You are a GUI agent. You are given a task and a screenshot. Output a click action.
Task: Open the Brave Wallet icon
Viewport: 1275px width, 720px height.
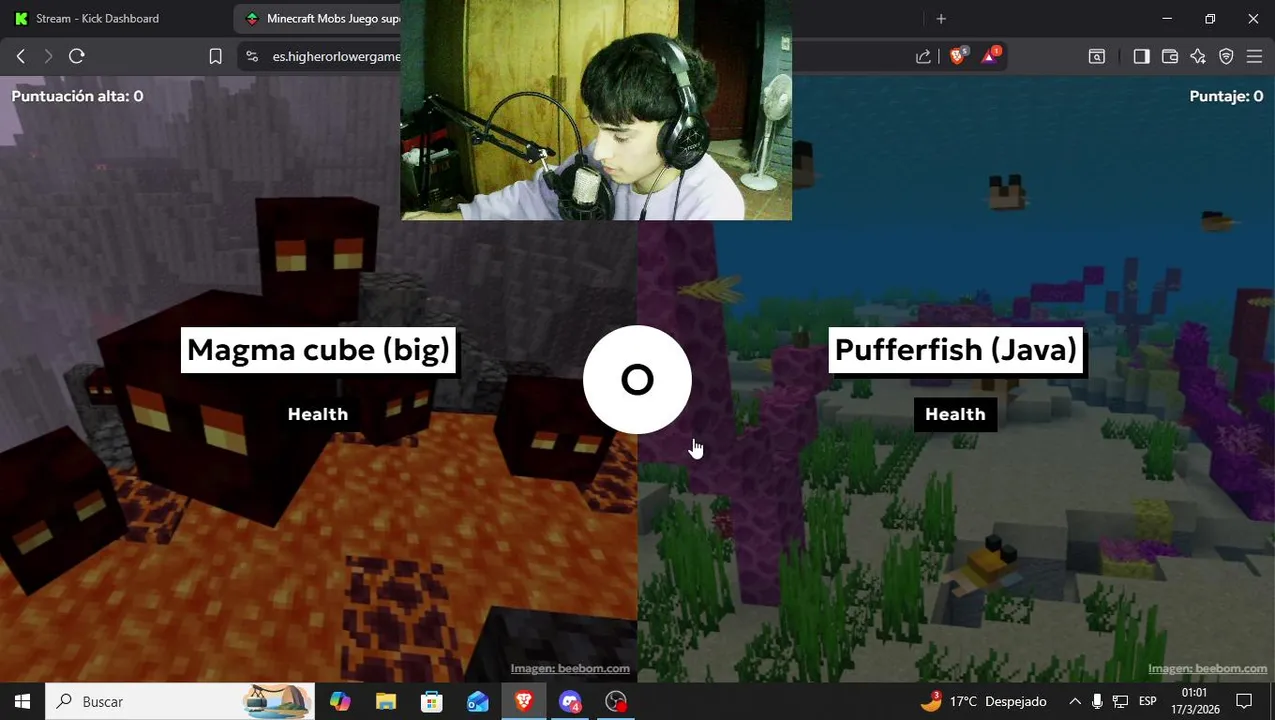(1169, 57)
